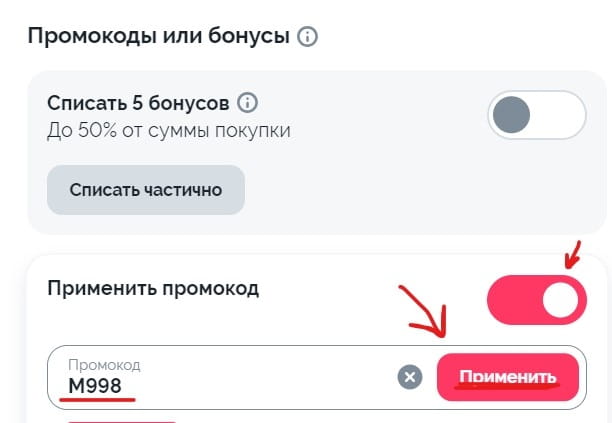This screenshot has width=612, height=423.
Task: Click info icon next to Списать 5 бонусов
Action: pyautogui.click(x=247, y=103)
